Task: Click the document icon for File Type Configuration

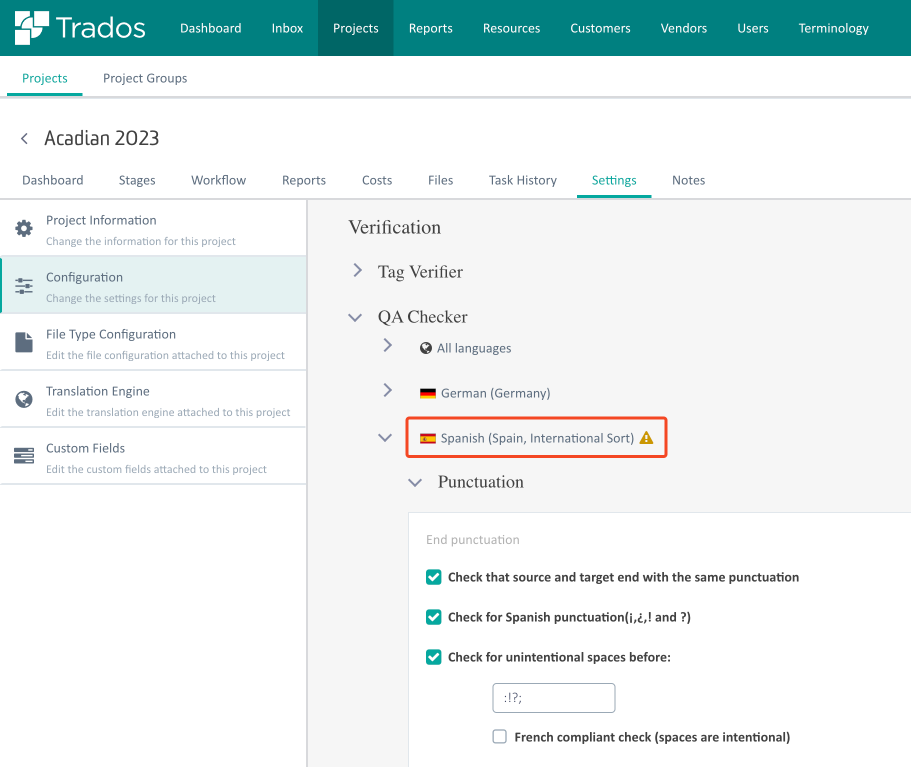Action: (24, 342)
